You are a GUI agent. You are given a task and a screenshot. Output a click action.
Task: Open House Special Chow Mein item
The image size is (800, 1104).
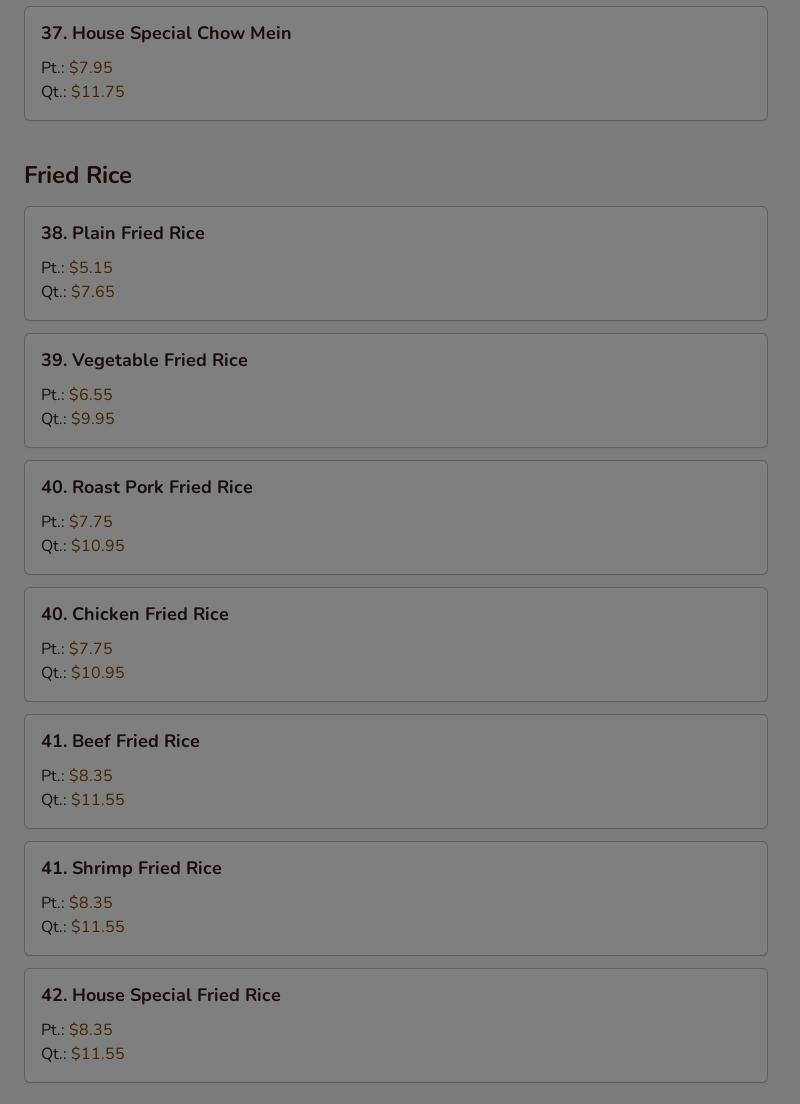click(396, 63)
